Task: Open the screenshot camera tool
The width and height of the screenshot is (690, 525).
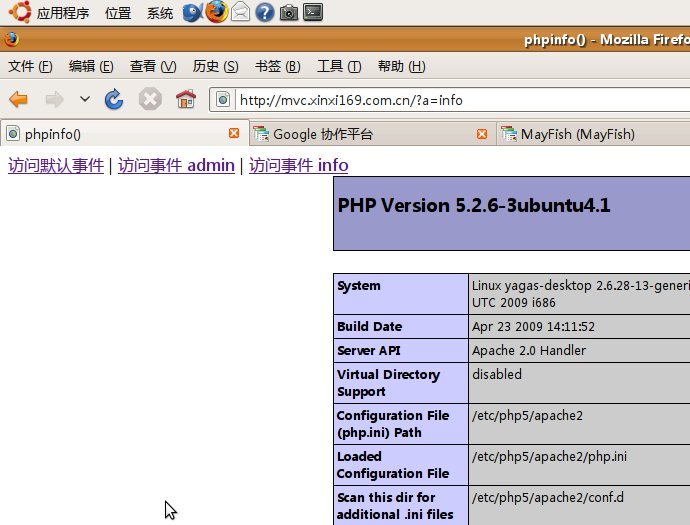Action: click(289, 12)
